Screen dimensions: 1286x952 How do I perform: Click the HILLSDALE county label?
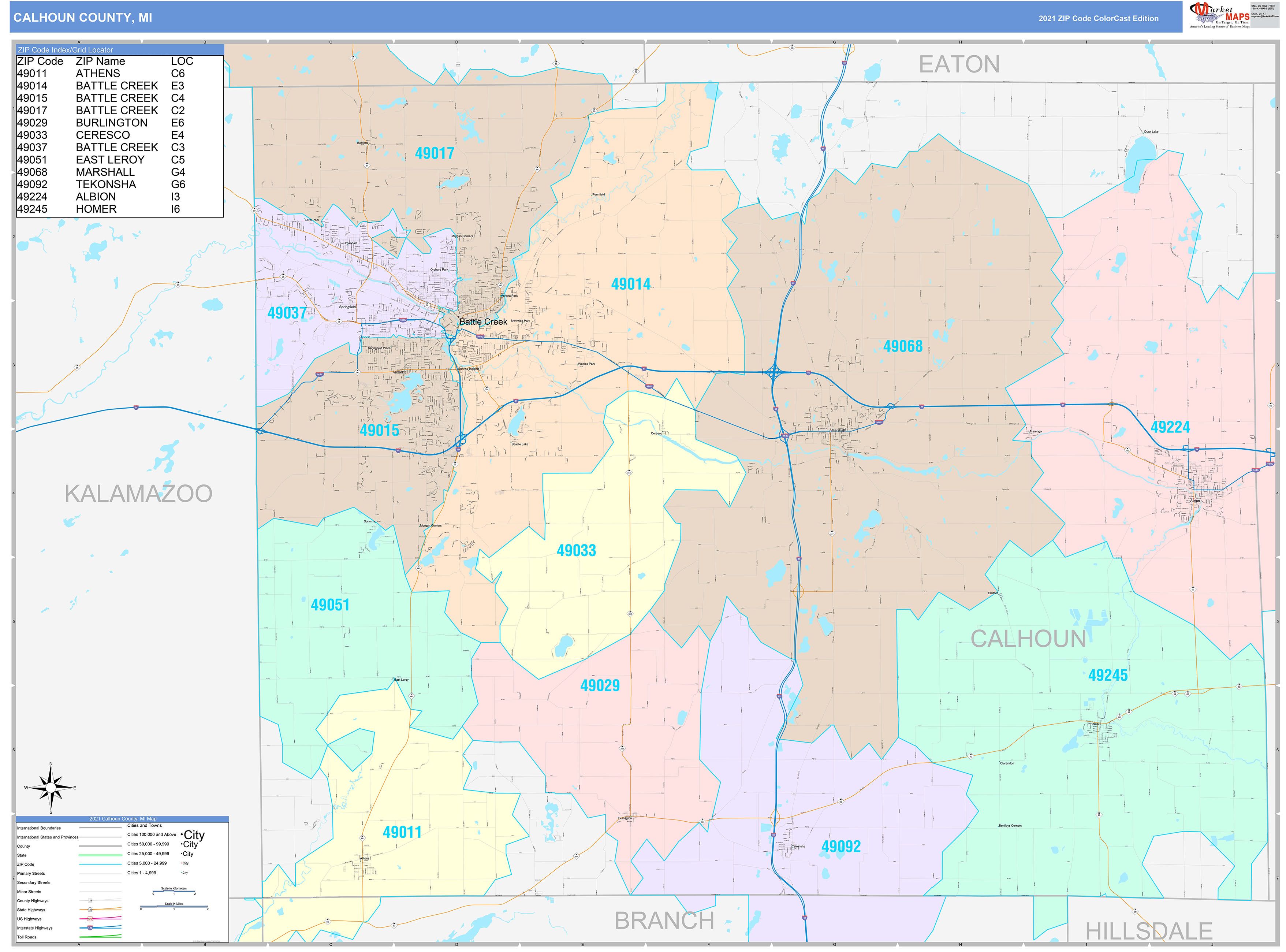[1149, 931]
